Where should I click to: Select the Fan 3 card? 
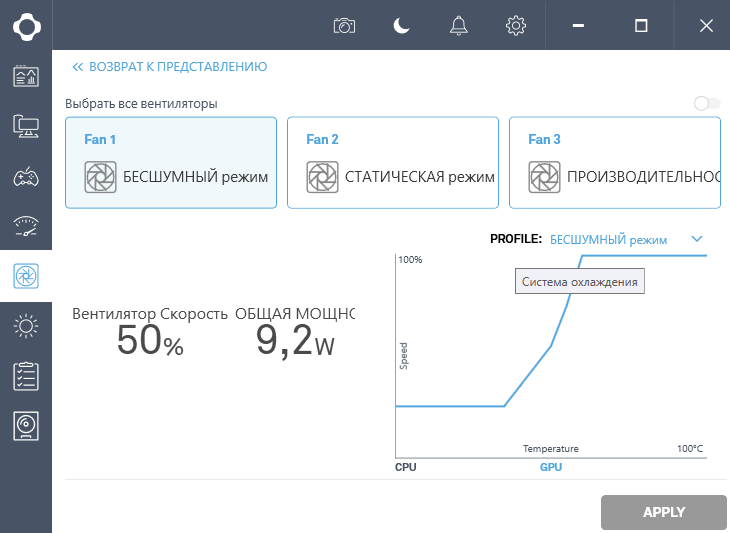(614, 162)
